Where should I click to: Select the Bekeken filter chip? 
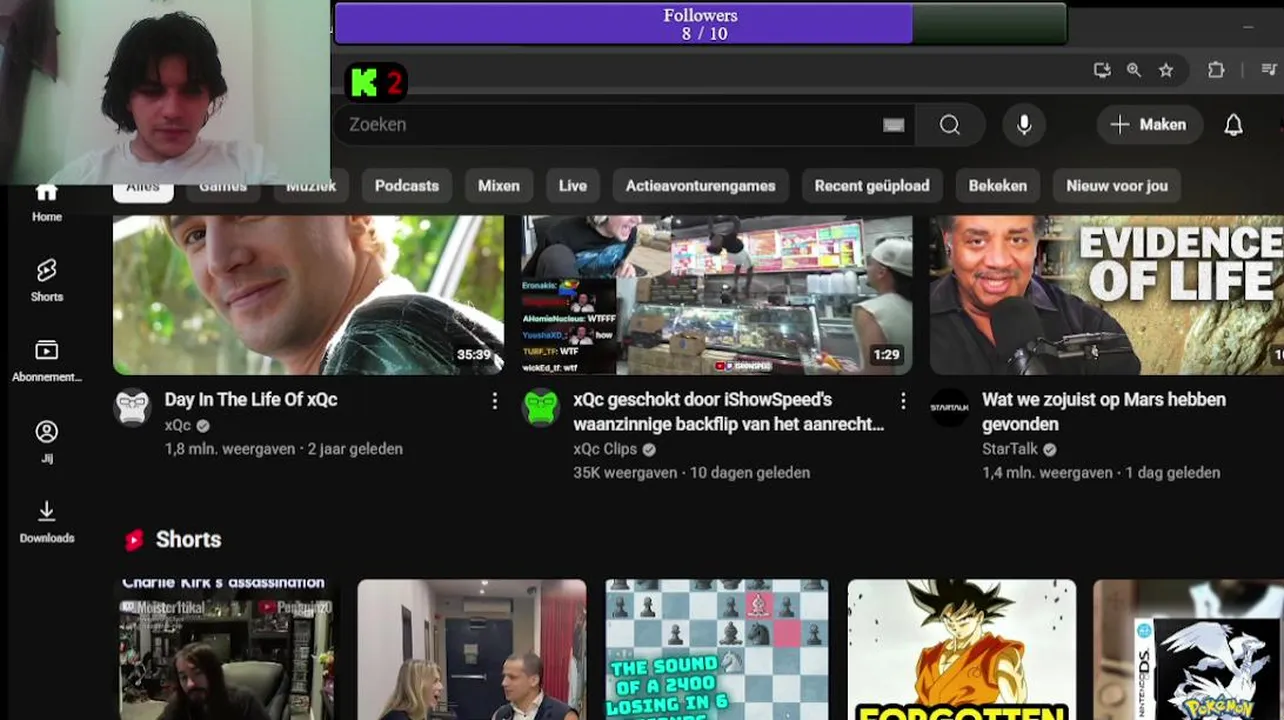998,186
